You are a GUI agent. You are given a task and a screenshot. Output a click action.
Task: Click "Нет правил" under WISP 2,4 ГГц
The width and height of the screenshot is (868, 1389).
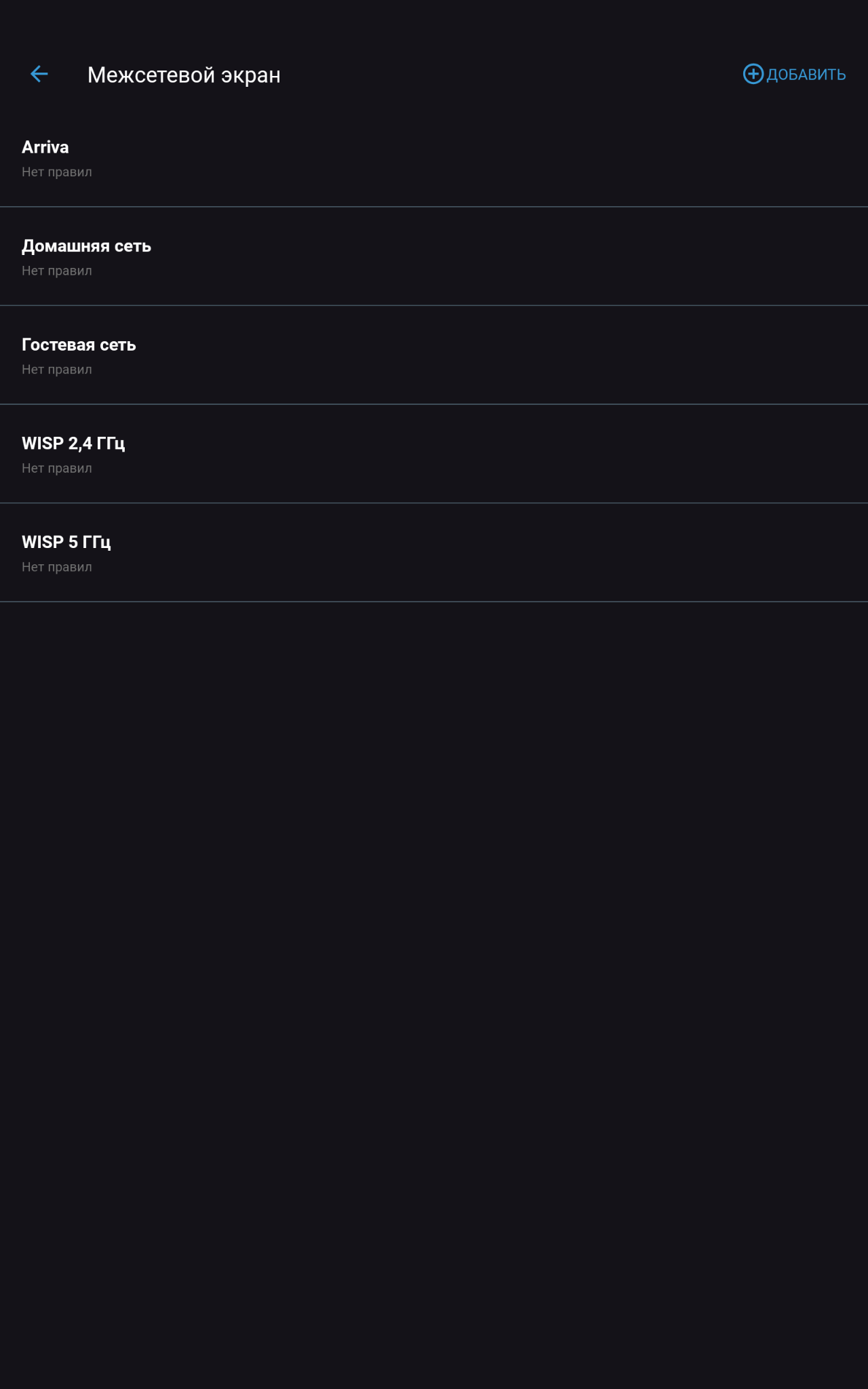pyautogui.click(x=57, y=468)
